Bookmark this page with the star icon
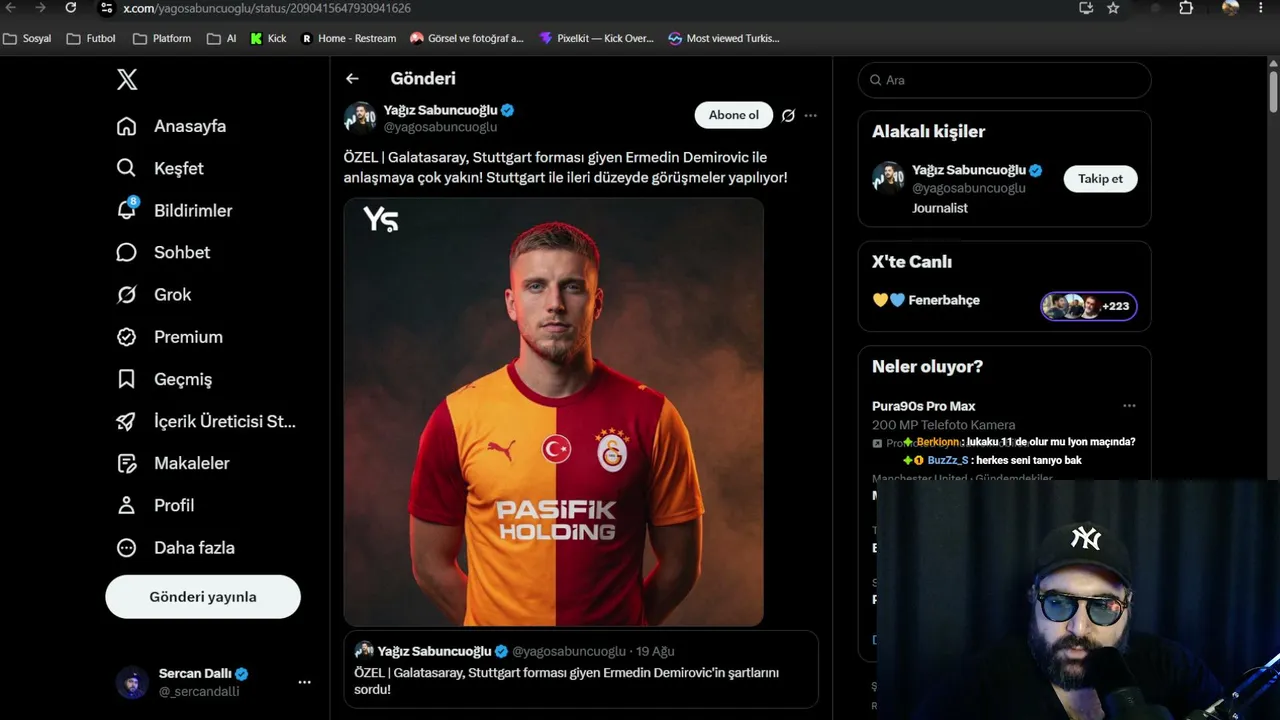The width and height of the screenshot is (1280, 720). click(x=1113, y=8)
